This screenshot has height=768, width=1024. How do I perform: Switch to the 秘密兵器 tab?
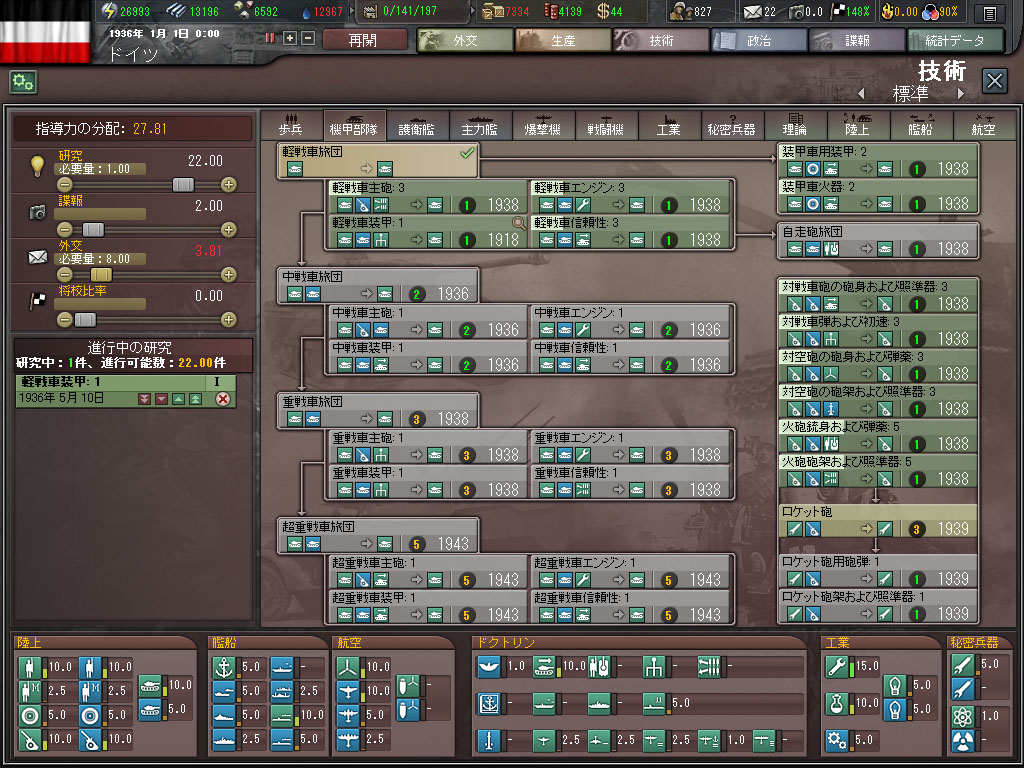click(x=731, y=125)
